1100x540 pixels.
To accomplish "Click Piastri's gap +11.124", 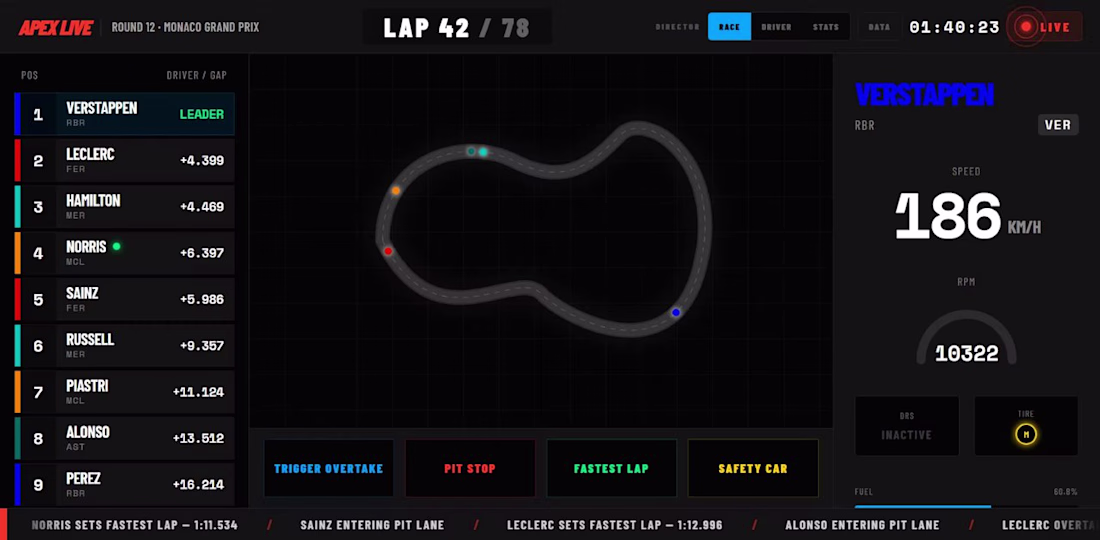I will 199,392.
